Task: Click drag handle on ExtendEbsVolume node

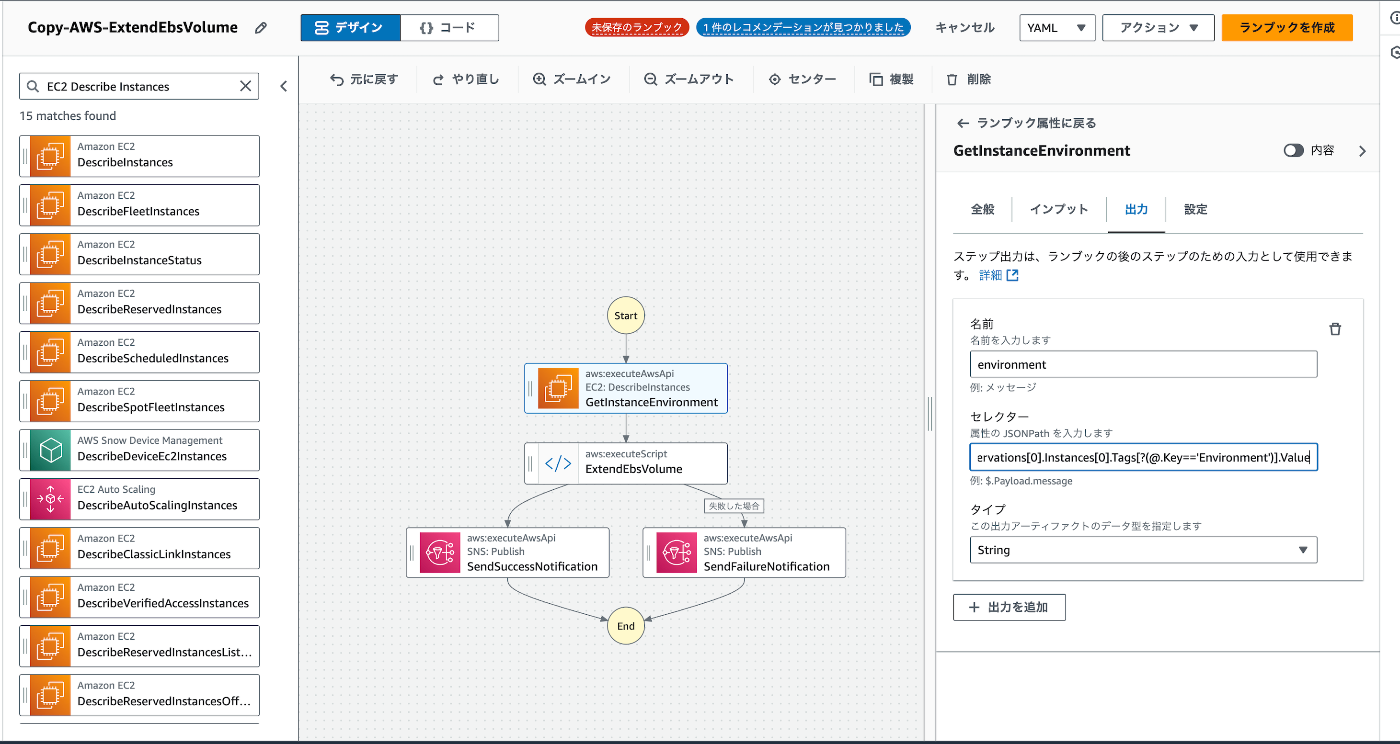Action: coord(531,463)
